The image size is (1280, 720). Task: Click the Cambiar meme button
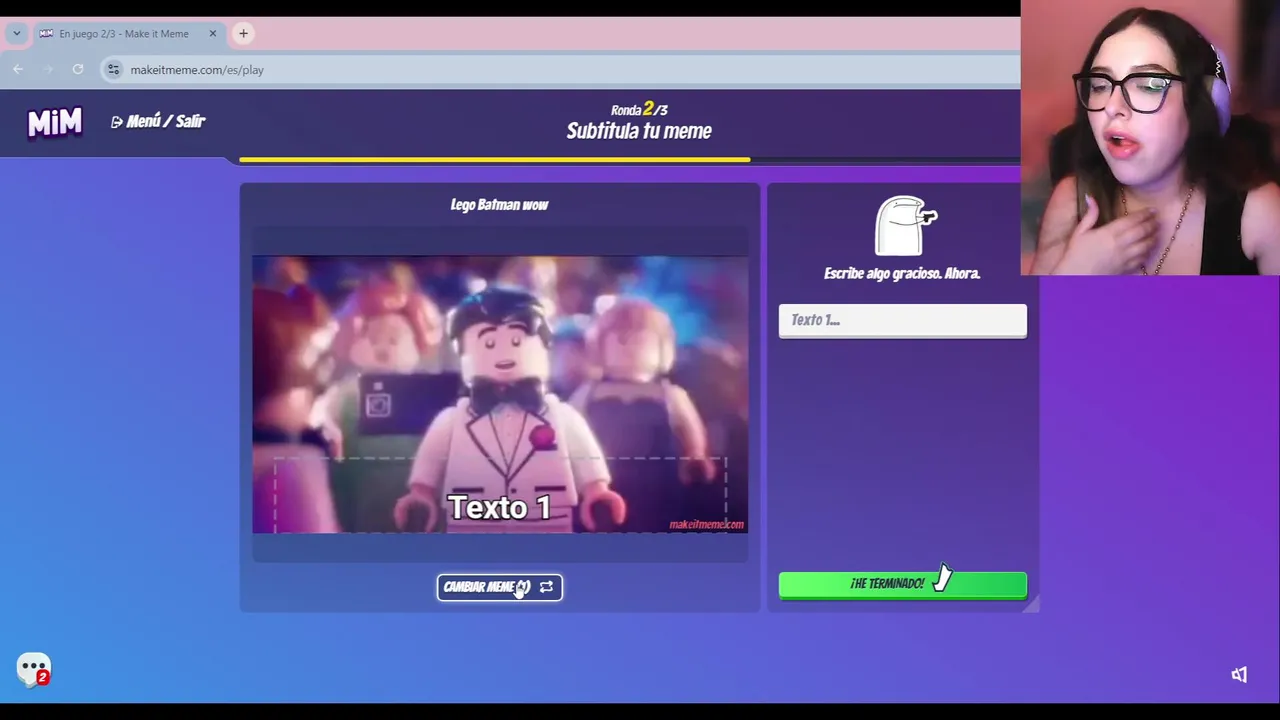click(x=499, y=587)
